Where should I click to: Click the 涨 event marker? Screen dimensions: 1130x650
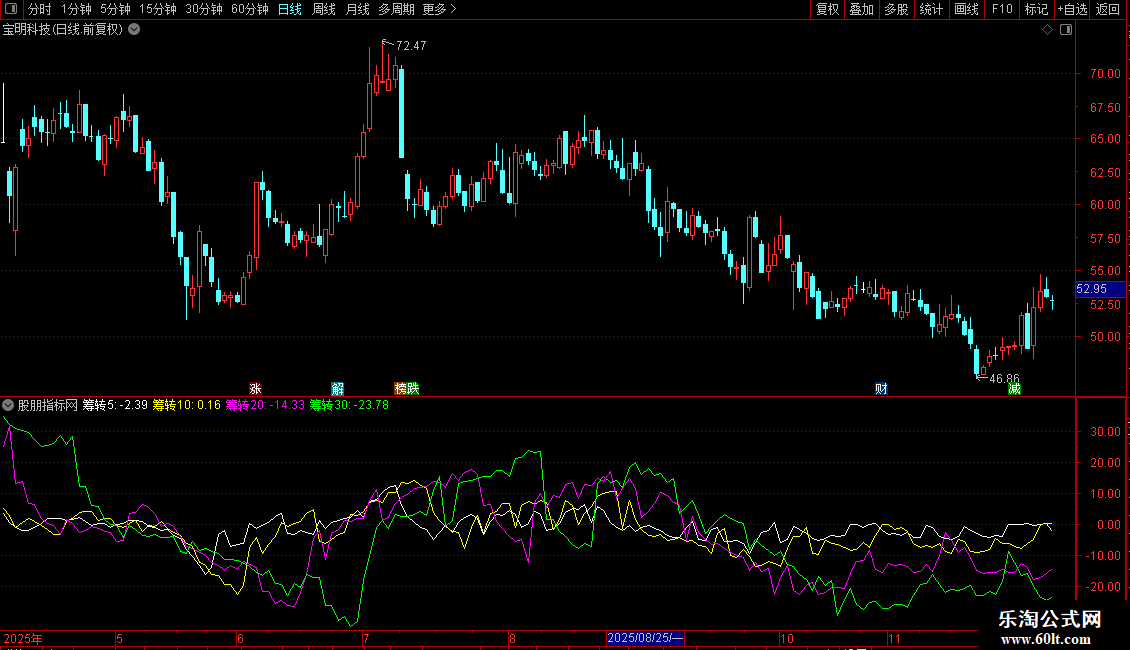pyautogui.click(x=255, y=388)
